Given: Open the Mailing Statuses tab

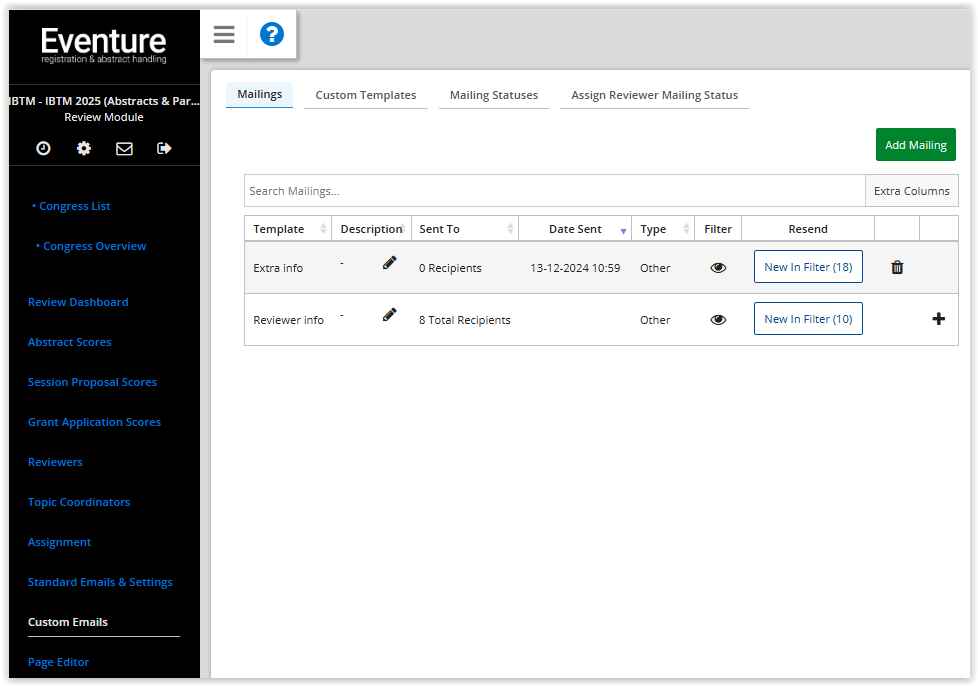Looking at the screenshot, I should pos(493,95).
